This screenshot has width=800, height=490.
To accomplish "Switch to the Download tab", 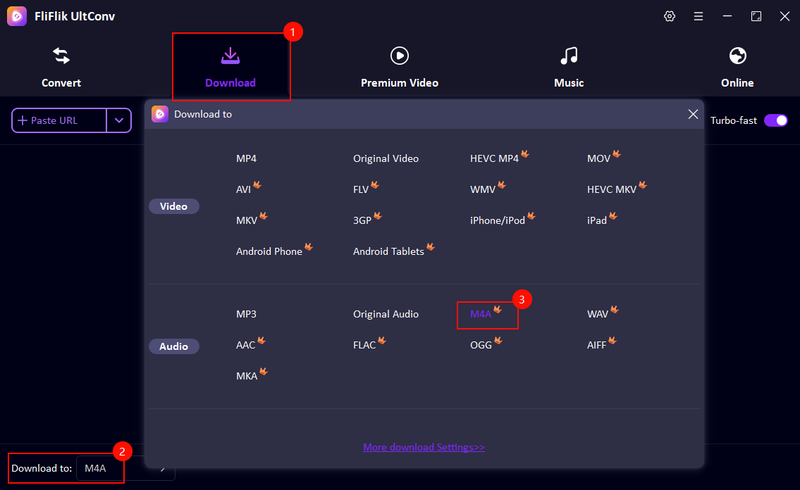I will point(231,66).
